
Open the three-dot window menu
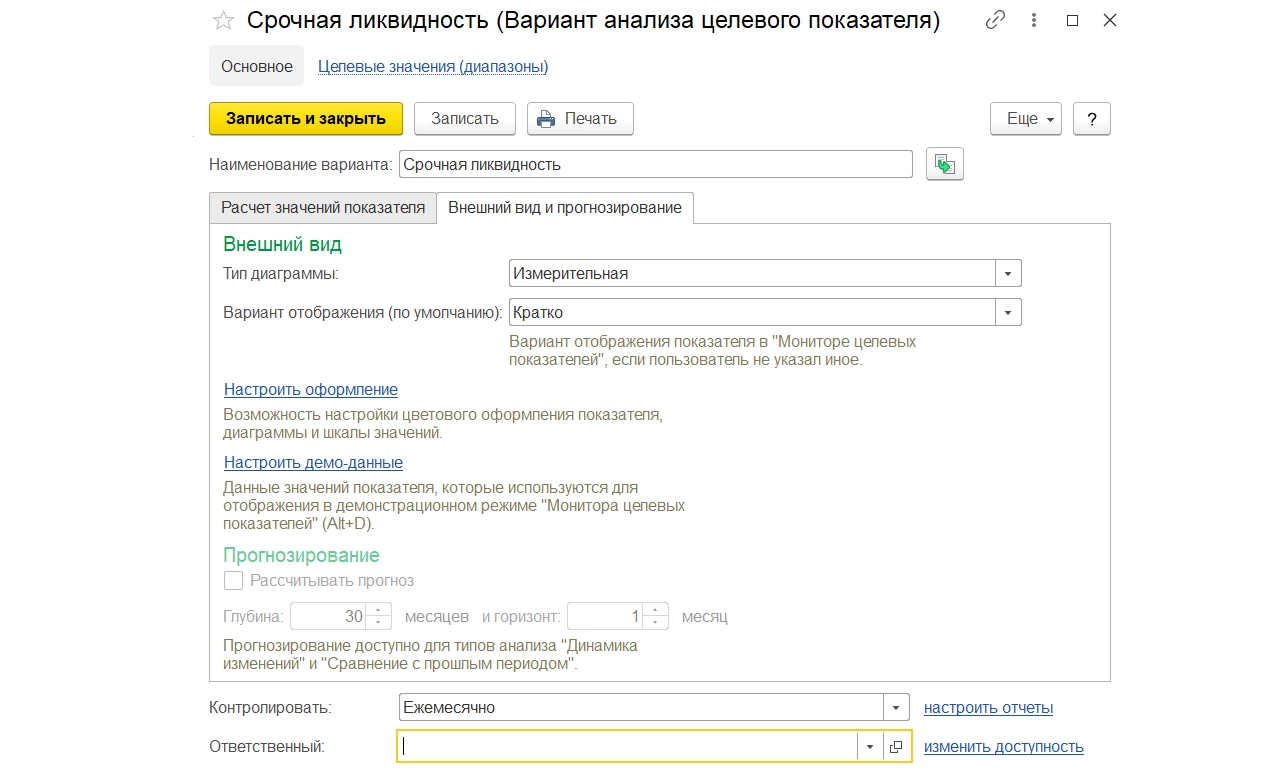point(1034,20)
